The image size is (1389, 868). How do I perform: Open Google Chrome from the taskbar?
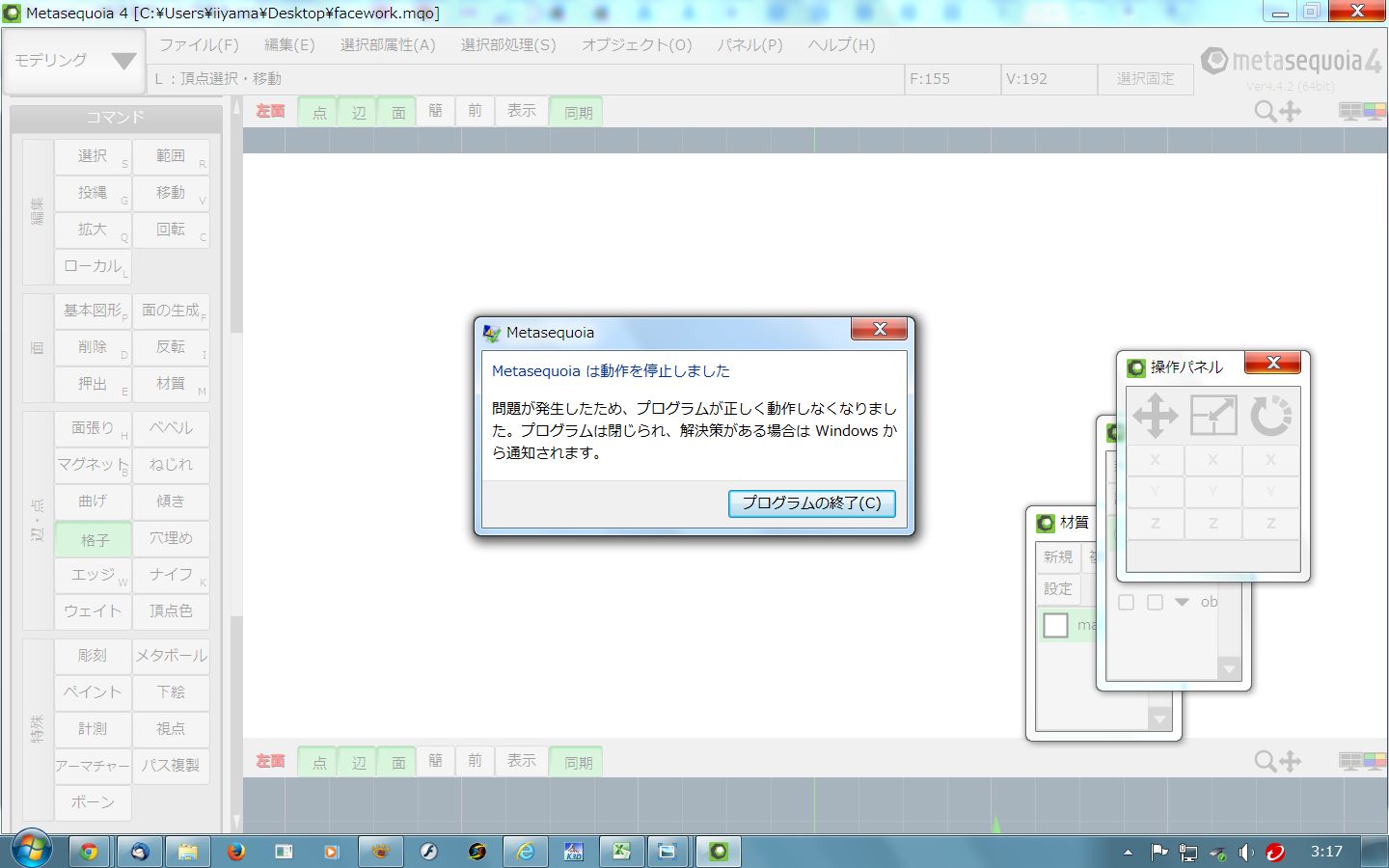(89, 852)
